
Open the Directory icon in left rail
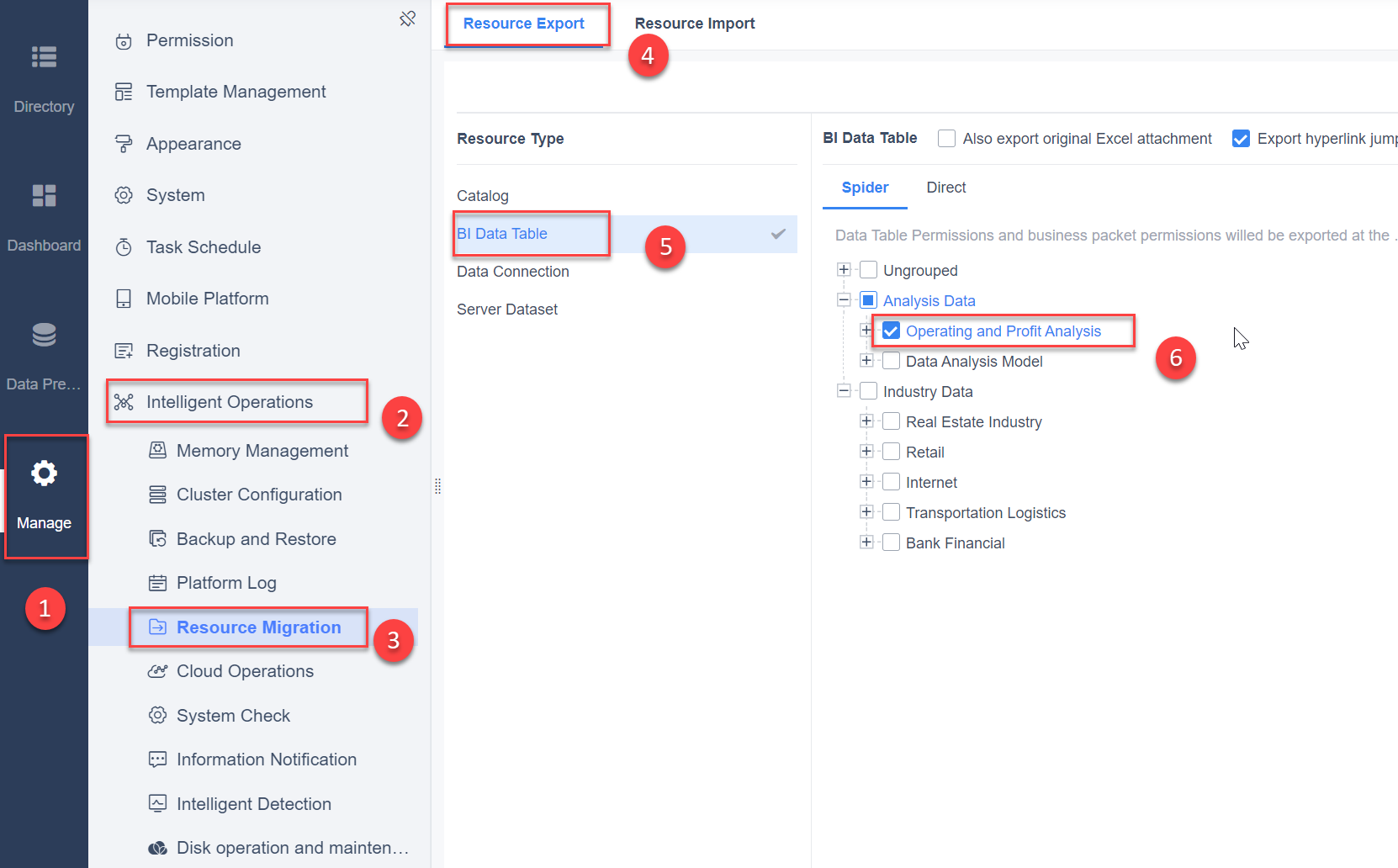44,56
